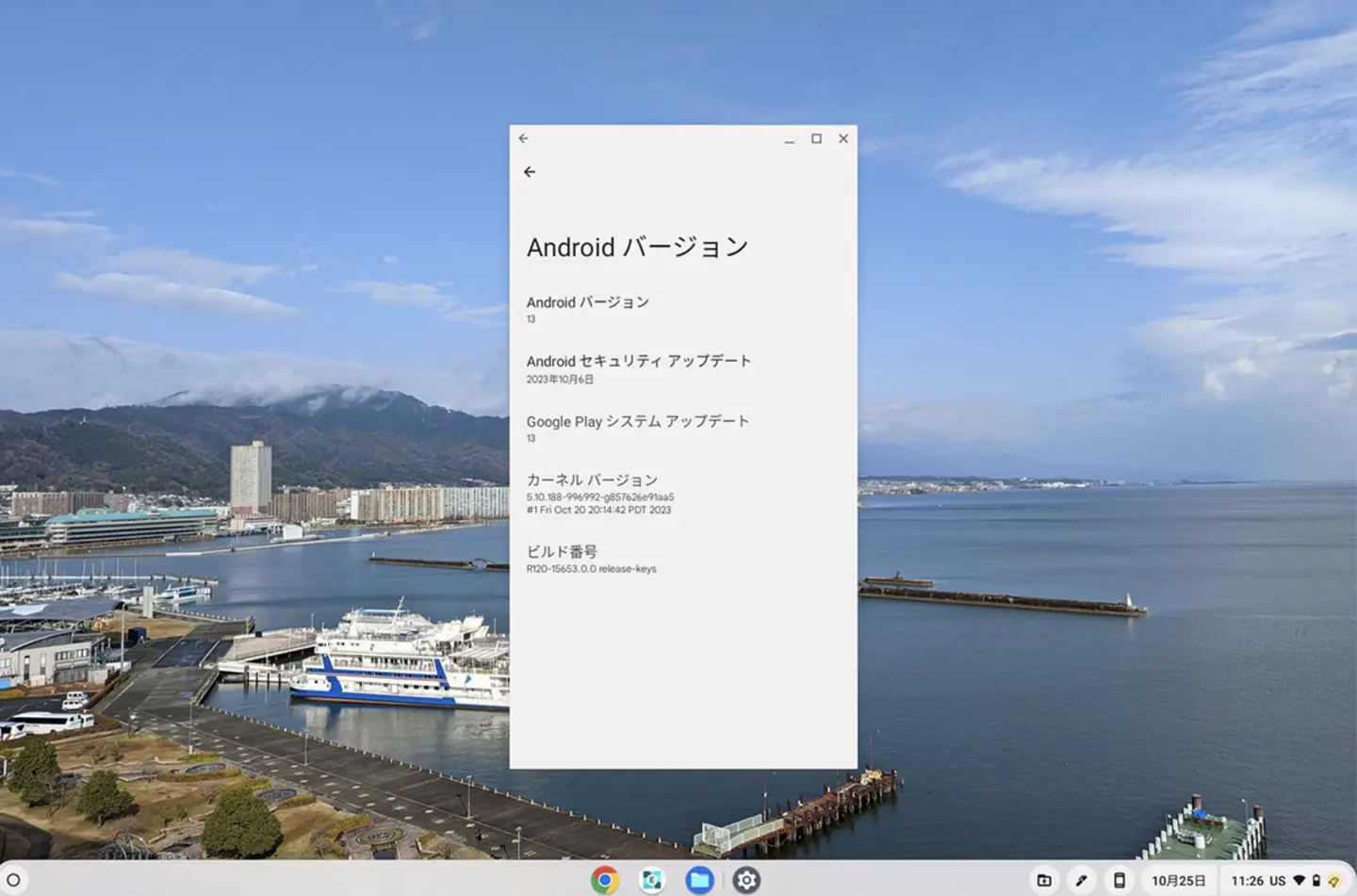1357x896 pixels.
Task: Click kernel string 5.10.188-996992-g857626e91aa5
Action: (599, 497)
